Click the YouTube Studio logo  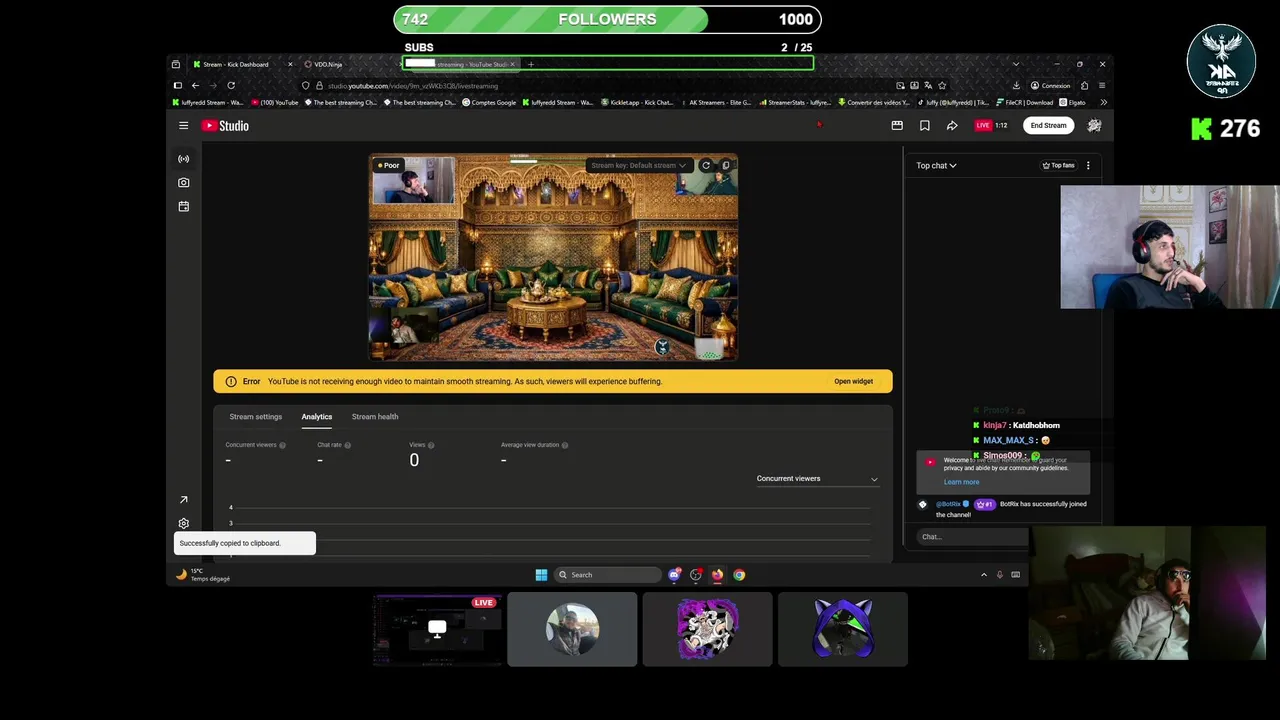coord(225,126)
